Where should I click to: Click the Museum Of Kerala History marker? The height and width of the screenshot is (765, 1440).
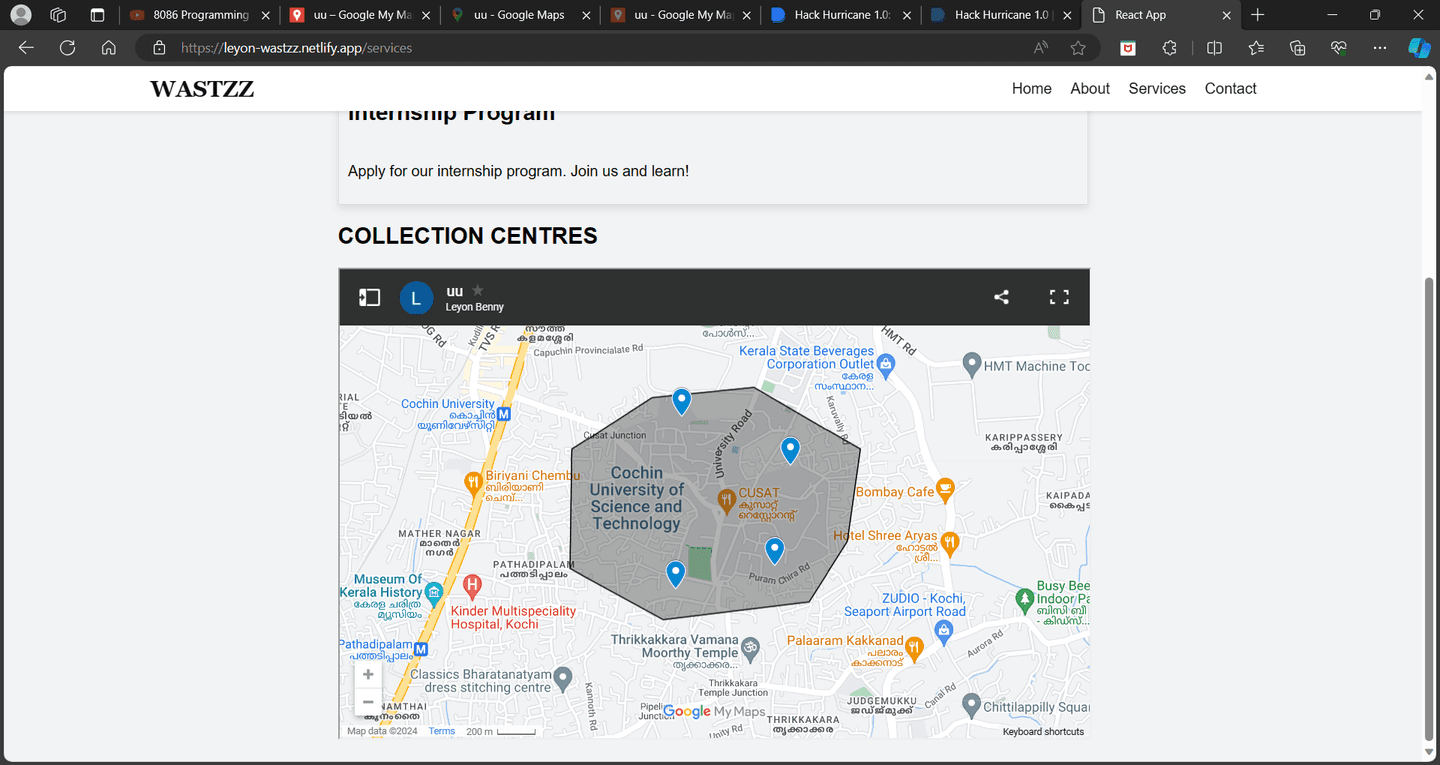click(434, 593)
